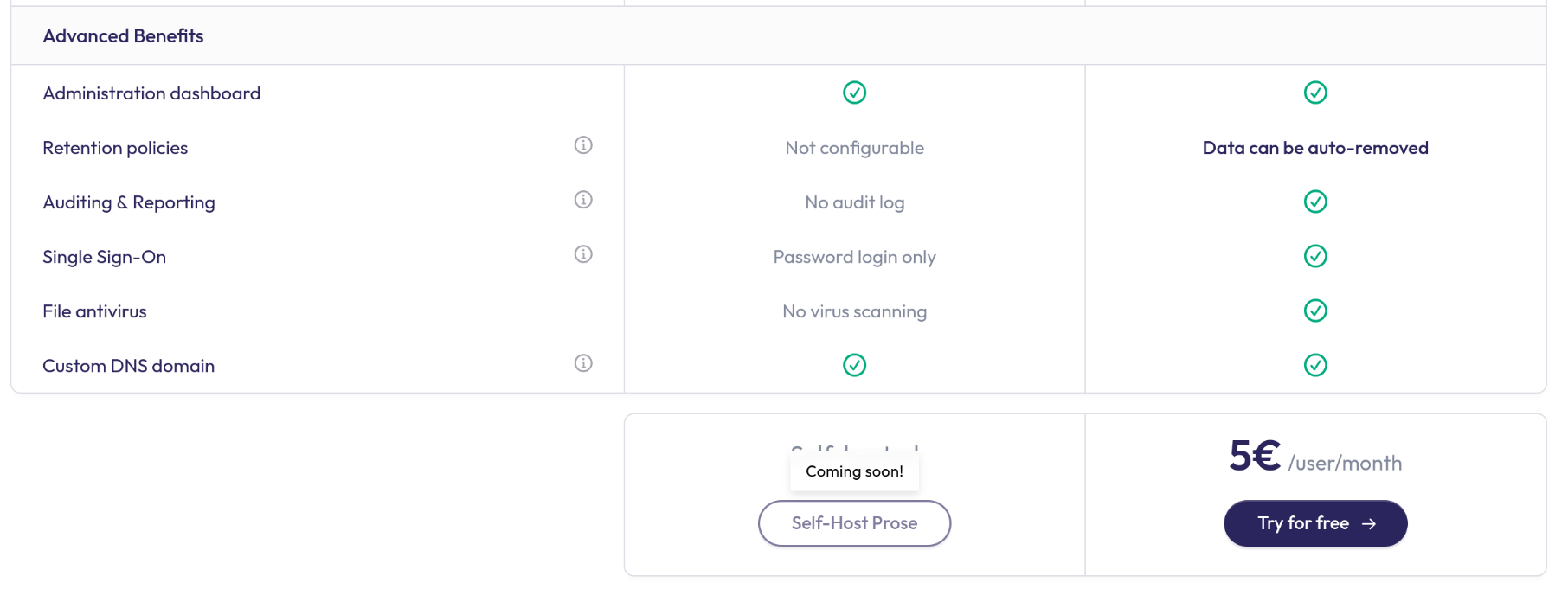Click the File antivirus feature label
Screen dimensions: 1568x589
94,311
